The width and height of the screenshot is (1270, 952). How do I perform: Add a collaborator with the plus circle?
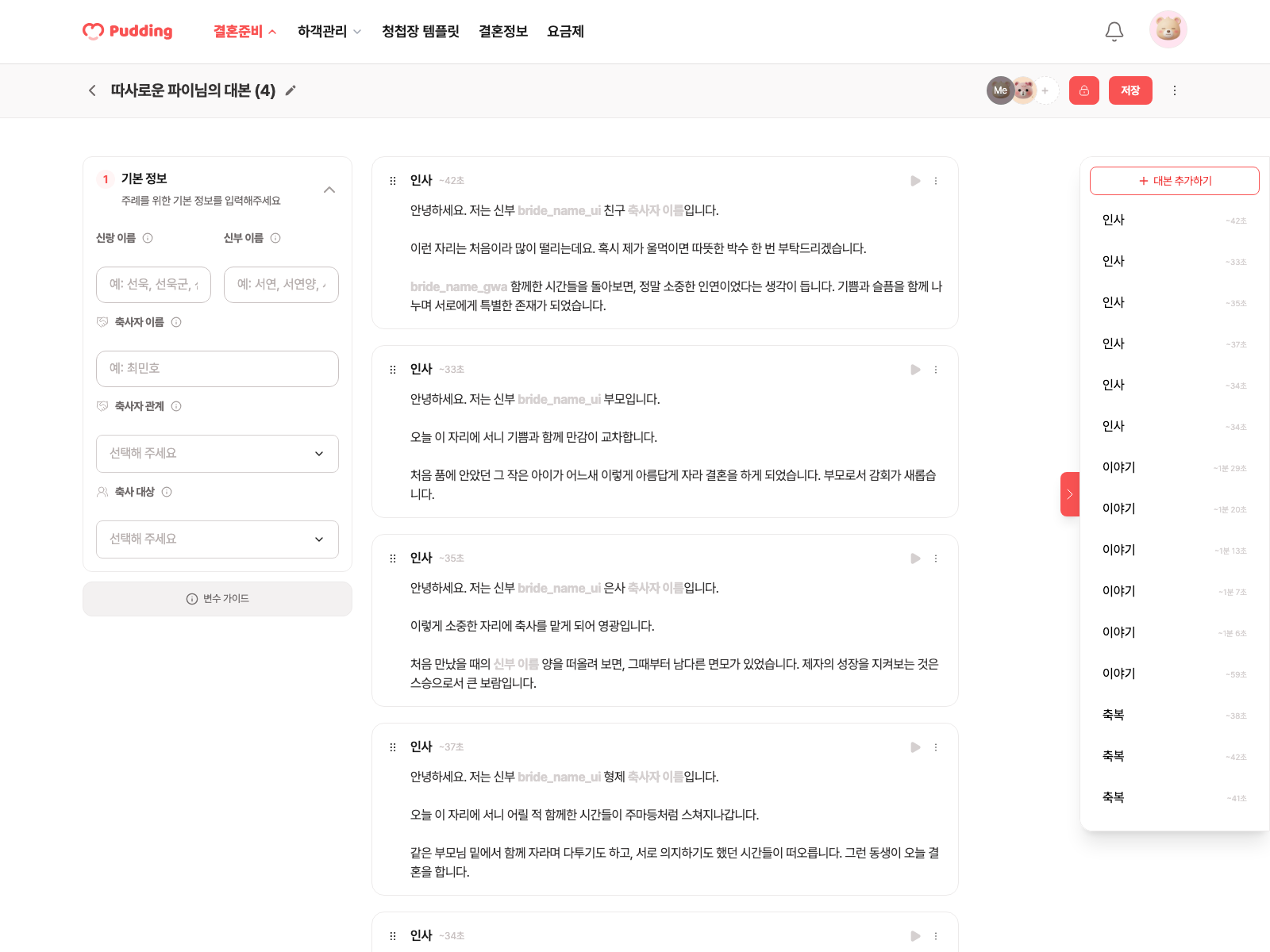[1045, 90]
